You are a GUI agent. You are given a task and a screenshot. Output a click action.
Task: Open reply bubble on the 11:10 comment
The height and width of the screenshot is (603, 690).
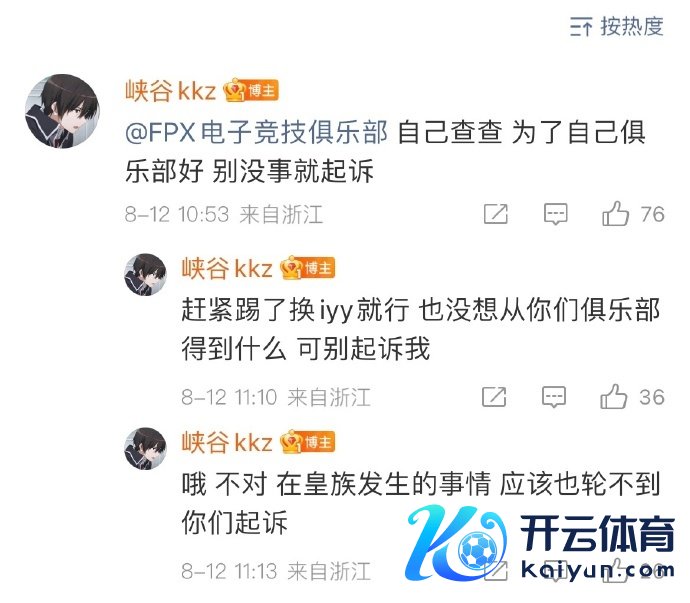click(x=554, y=397)
